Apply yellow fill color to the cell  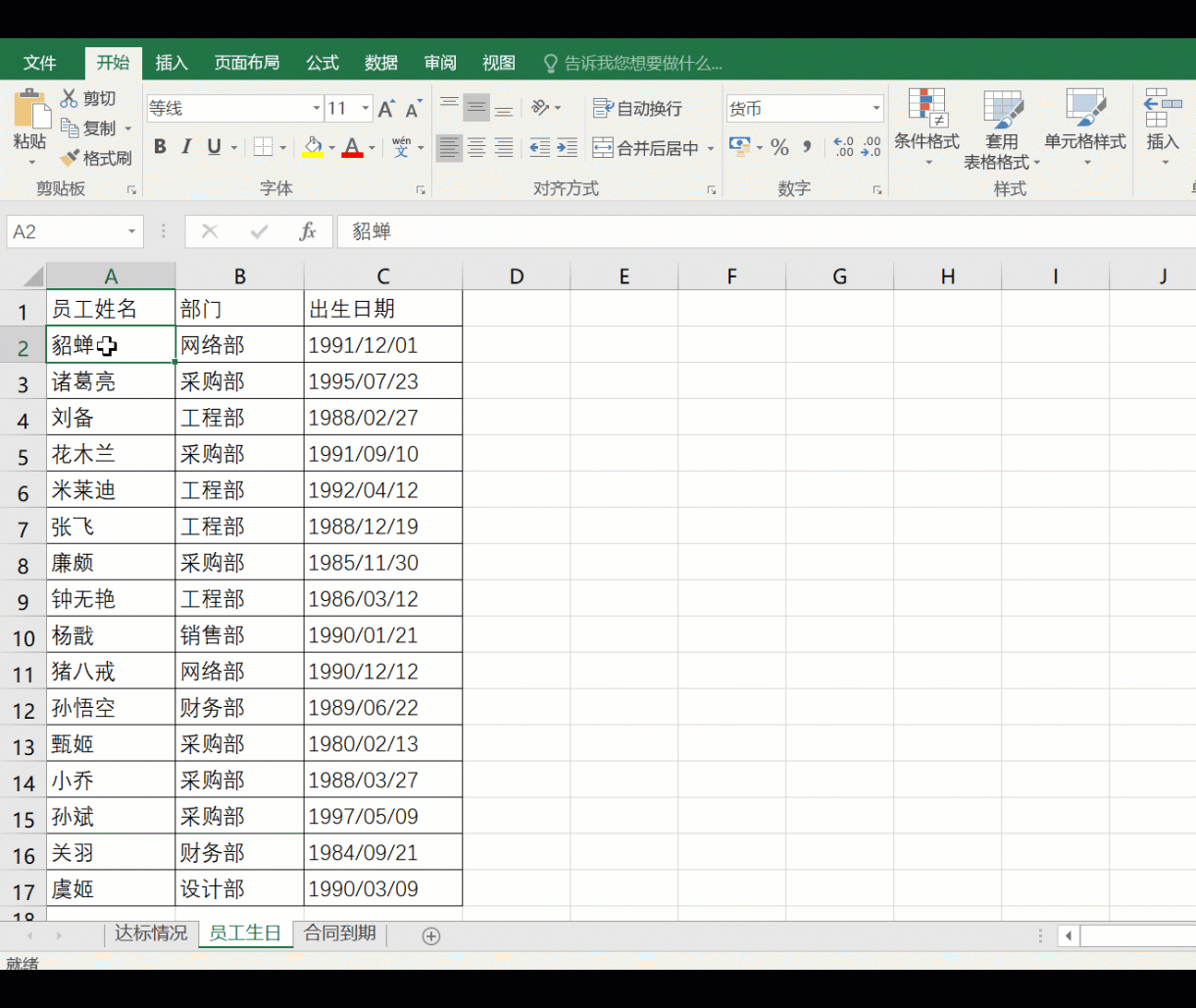click(x=313, y=147)
